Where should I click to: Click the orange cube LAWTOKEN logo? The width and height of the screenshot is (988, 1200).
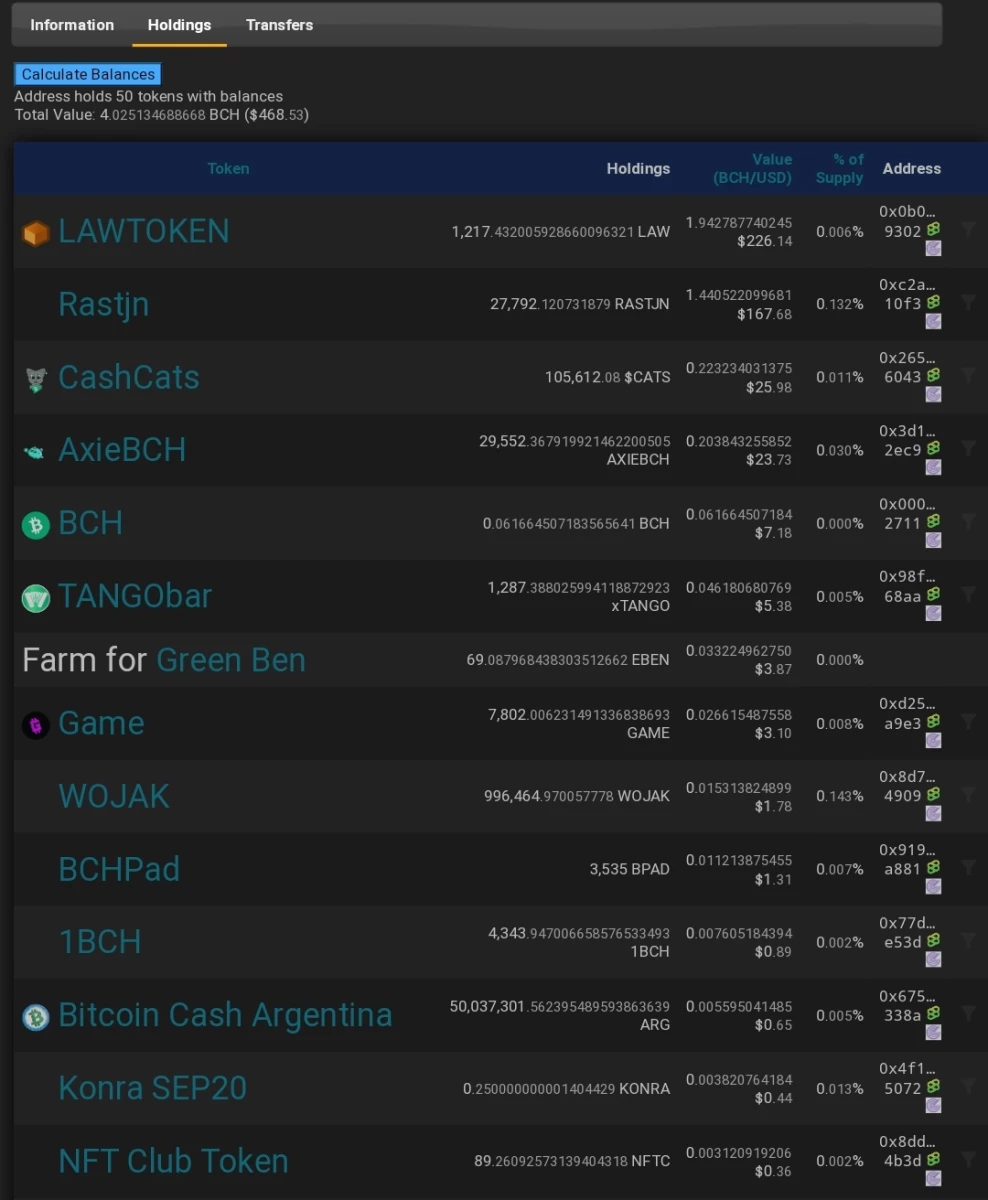[36, 233]
